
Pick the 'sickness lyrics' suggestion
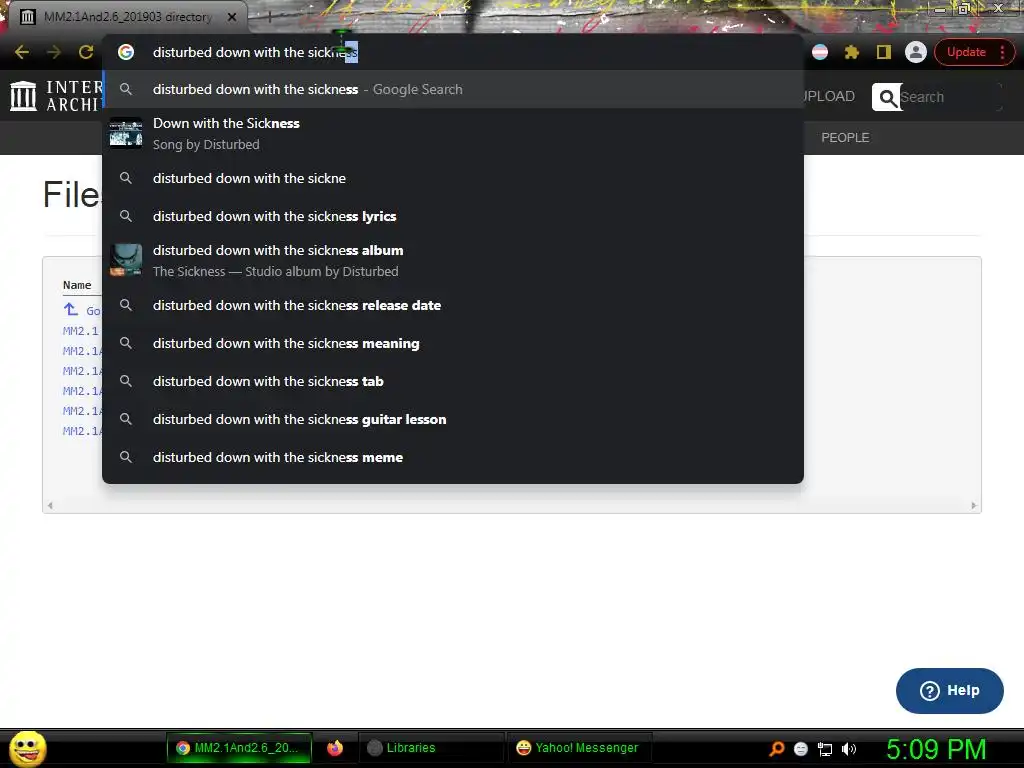[x=453, y=216]
